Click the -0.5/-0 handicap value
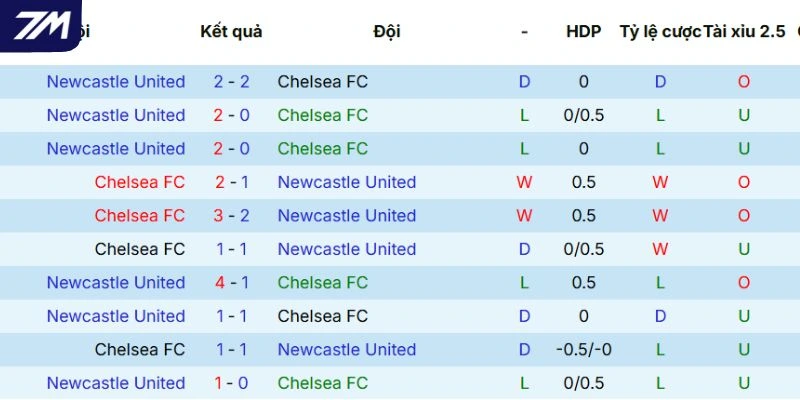The height and width of the screenshot is (400, 800). [x=583, y=350]
